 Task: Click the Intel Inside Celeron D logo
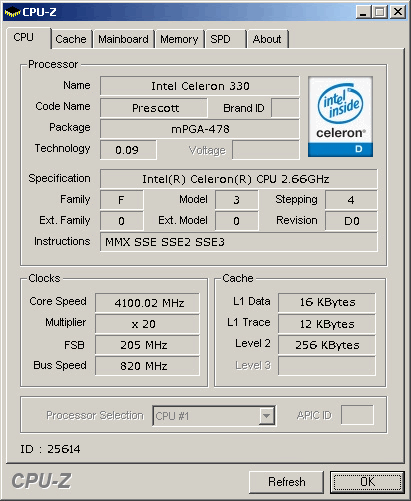click(340, 116)
